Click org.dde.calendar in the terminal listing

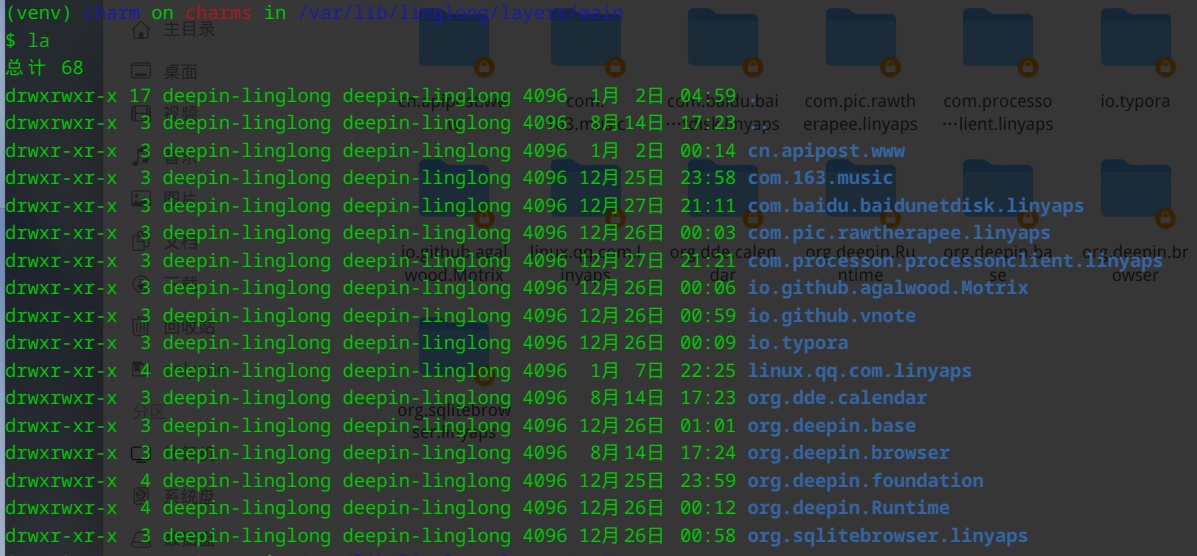click(837, 399)
